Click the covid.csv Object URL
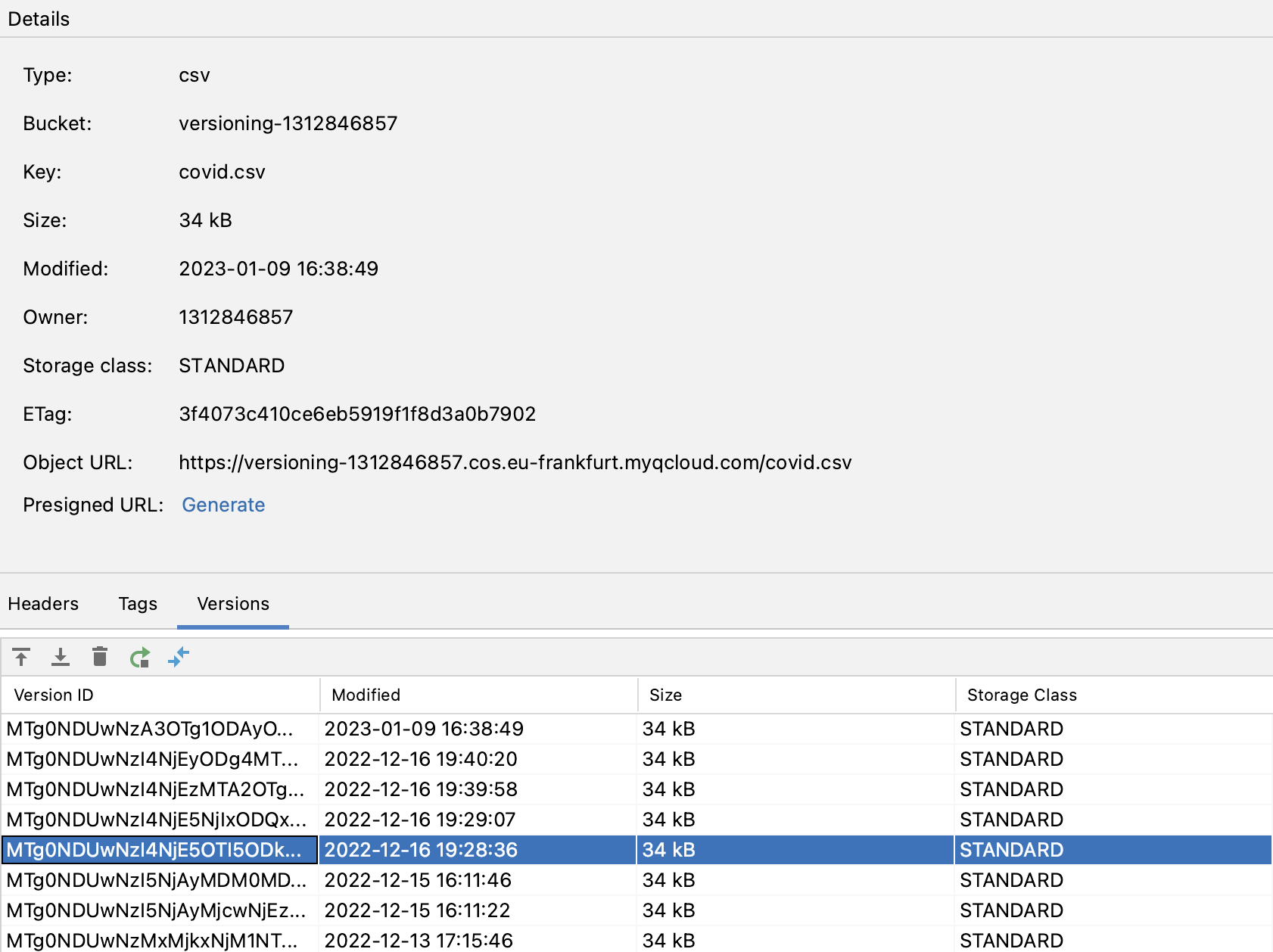Image resolution: width=1273 pixels, height=952 pixels. point(515,462)
